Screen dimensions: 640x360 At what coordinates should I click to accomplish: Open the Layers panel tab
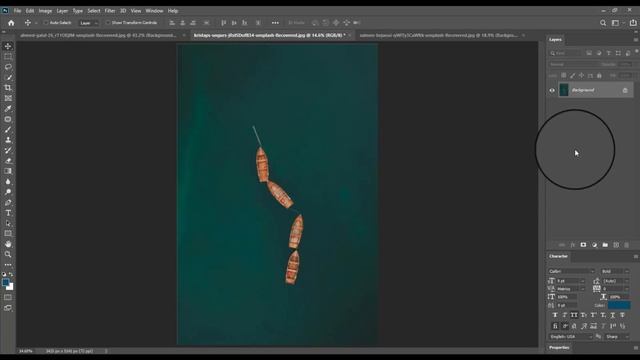click(555, 40)
